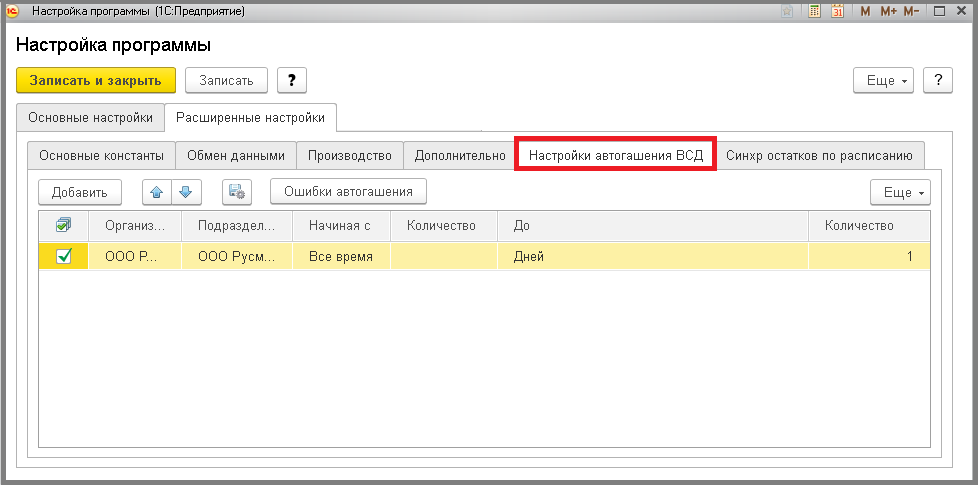978x485 pixels.
Task: Open Ошибки автогашения
Action: coord(349,191)
